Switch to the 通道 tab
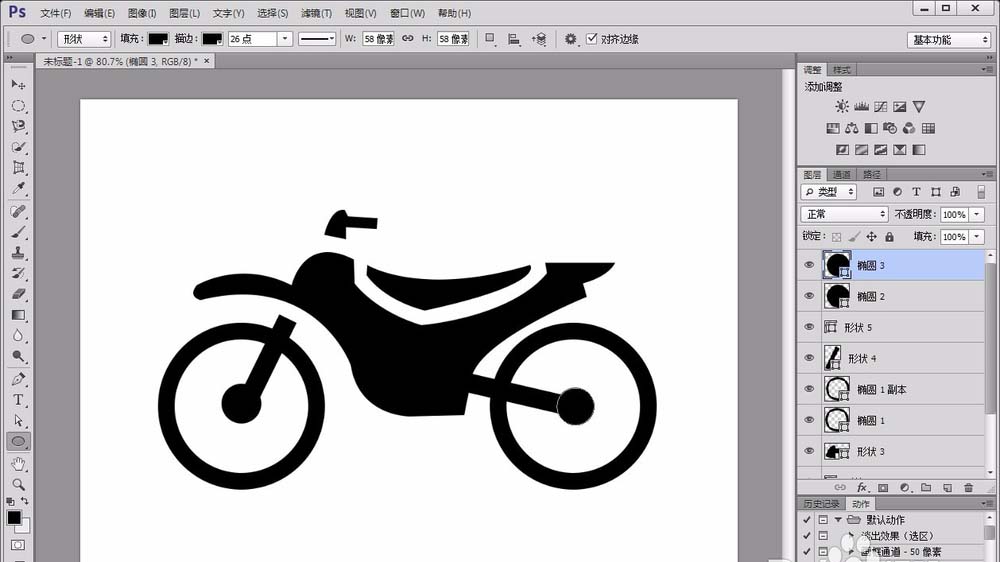Screen dimensions: 1000x562 point(841,174)
